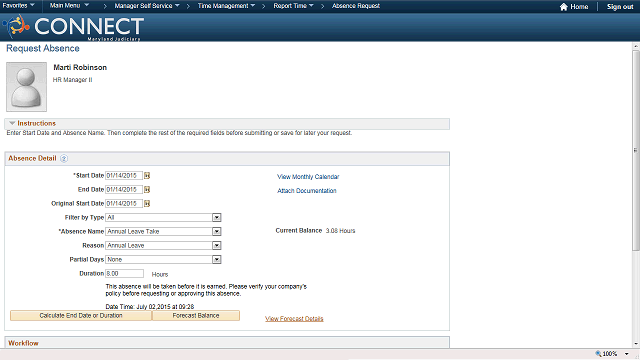Open calendar picker for Start Date

click(147, 176)
